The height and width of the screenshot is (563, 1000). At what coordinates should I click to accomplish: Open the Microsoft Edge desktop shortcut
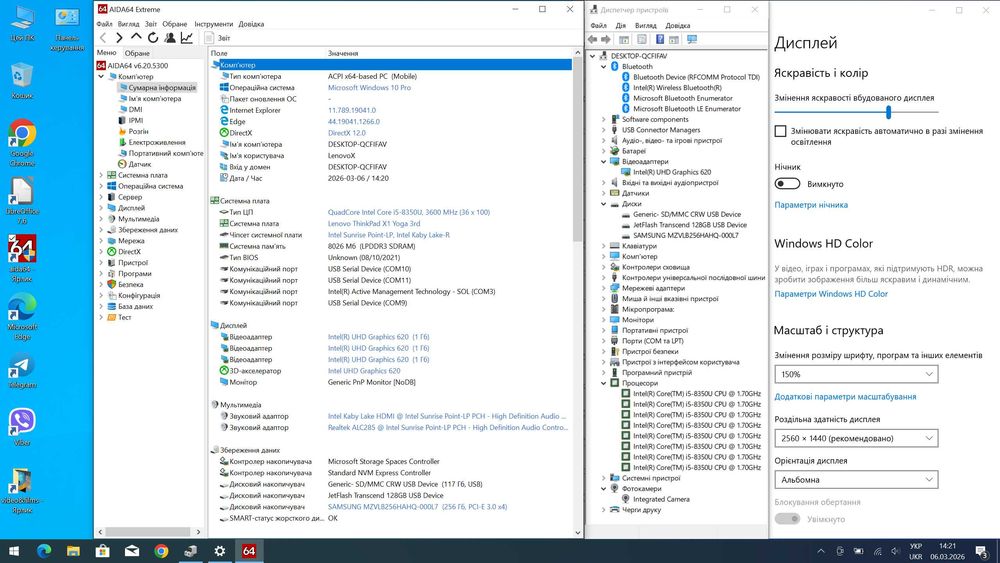(x=22, y=318)
